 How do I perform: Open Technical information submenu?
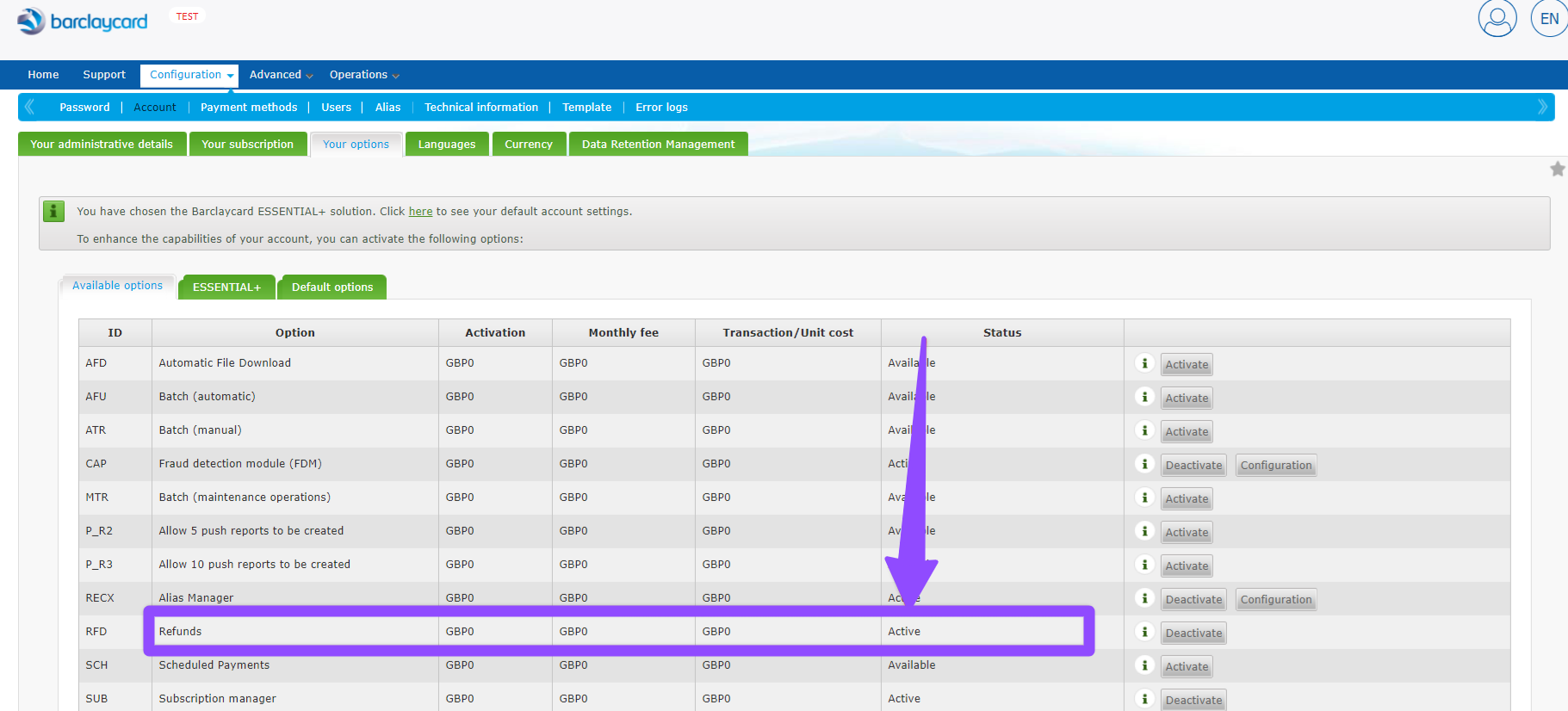481,108
